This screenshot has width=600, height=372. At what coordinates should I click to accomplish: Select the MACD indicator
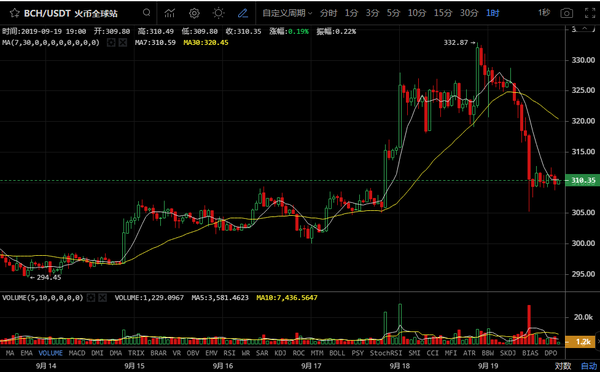pos(77,353)
